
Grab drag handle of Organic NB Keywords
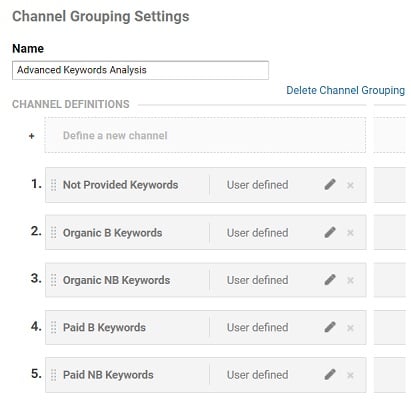[53, 280]
